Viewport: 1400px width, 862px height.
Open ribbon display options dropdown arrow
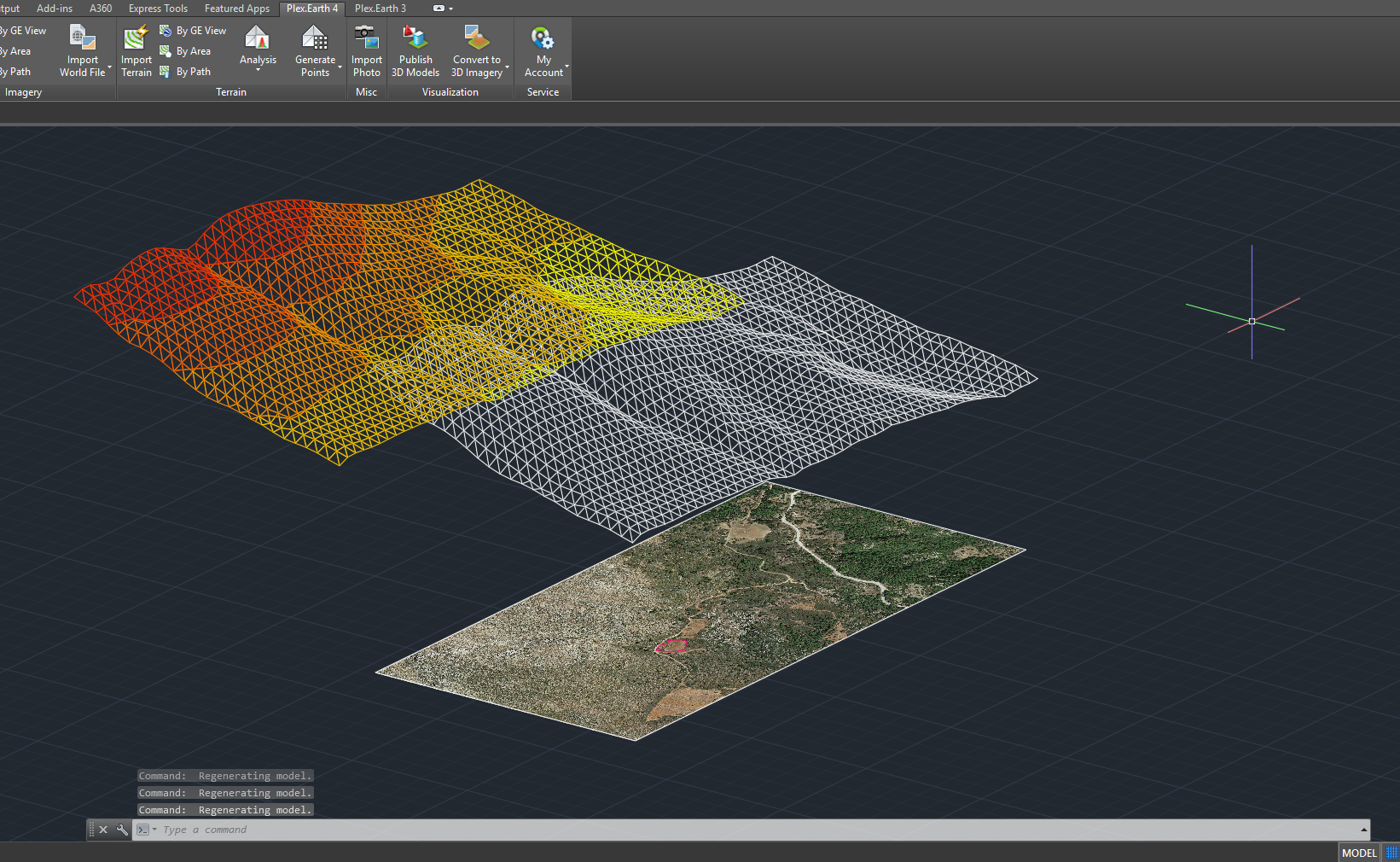[x=451, y=9]
